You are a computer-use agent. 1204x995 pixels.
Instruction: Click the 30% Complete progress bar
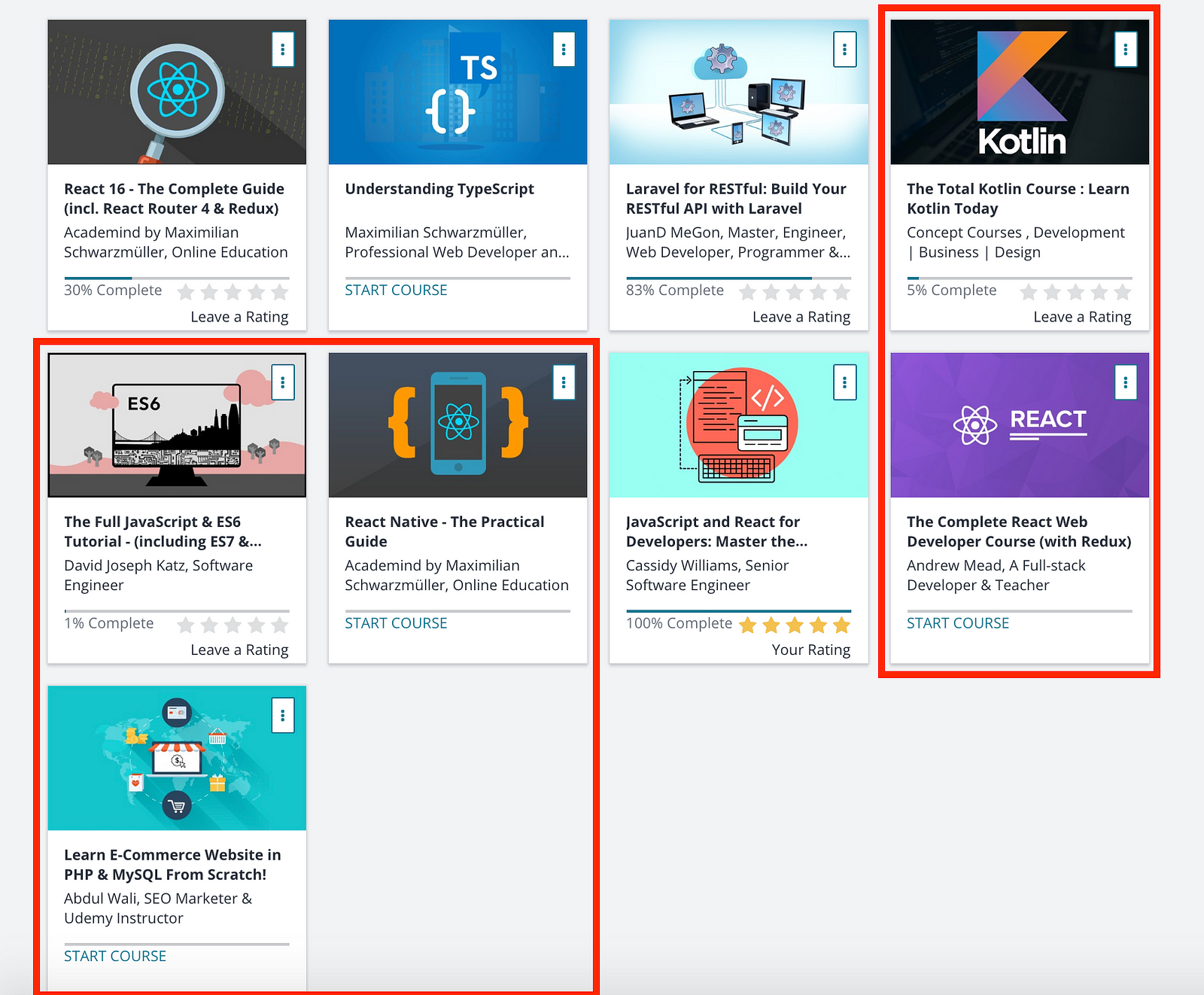pos(177,278)
